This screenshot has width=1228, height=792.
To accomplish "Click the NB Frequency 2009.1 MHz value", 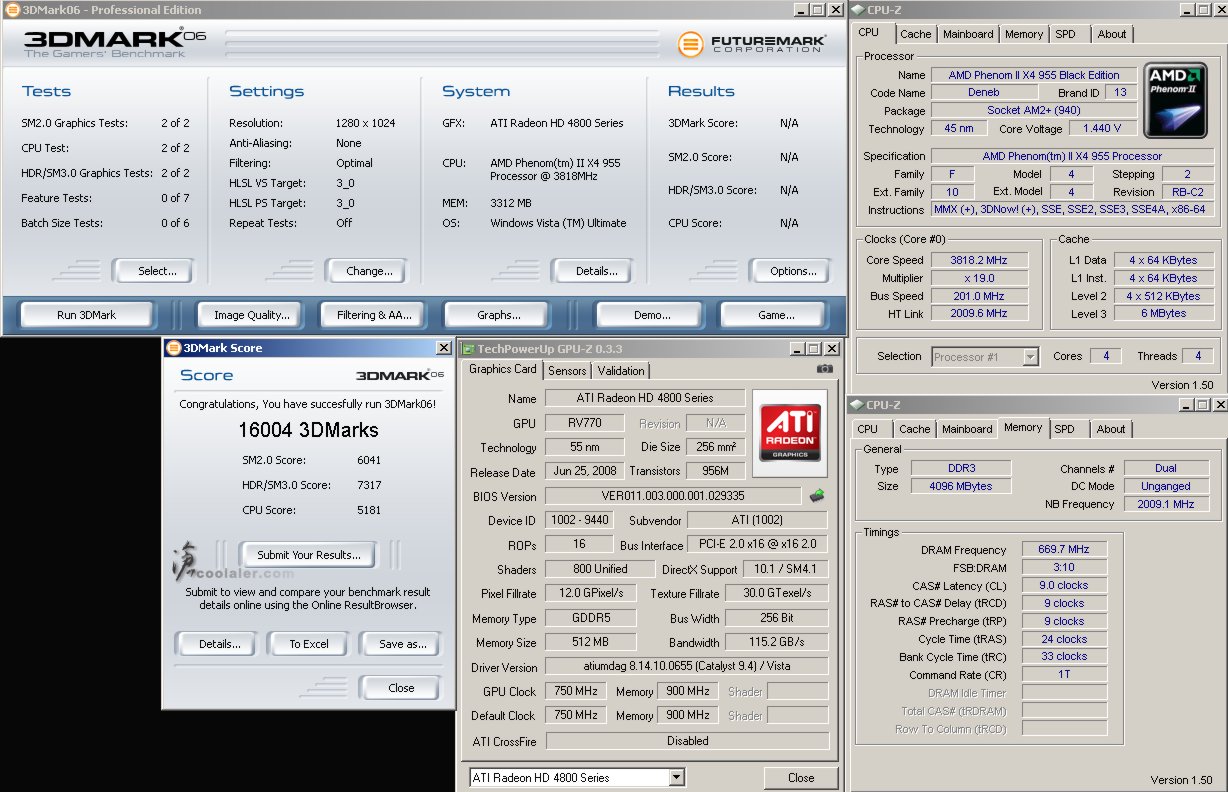I will 1166,504.
